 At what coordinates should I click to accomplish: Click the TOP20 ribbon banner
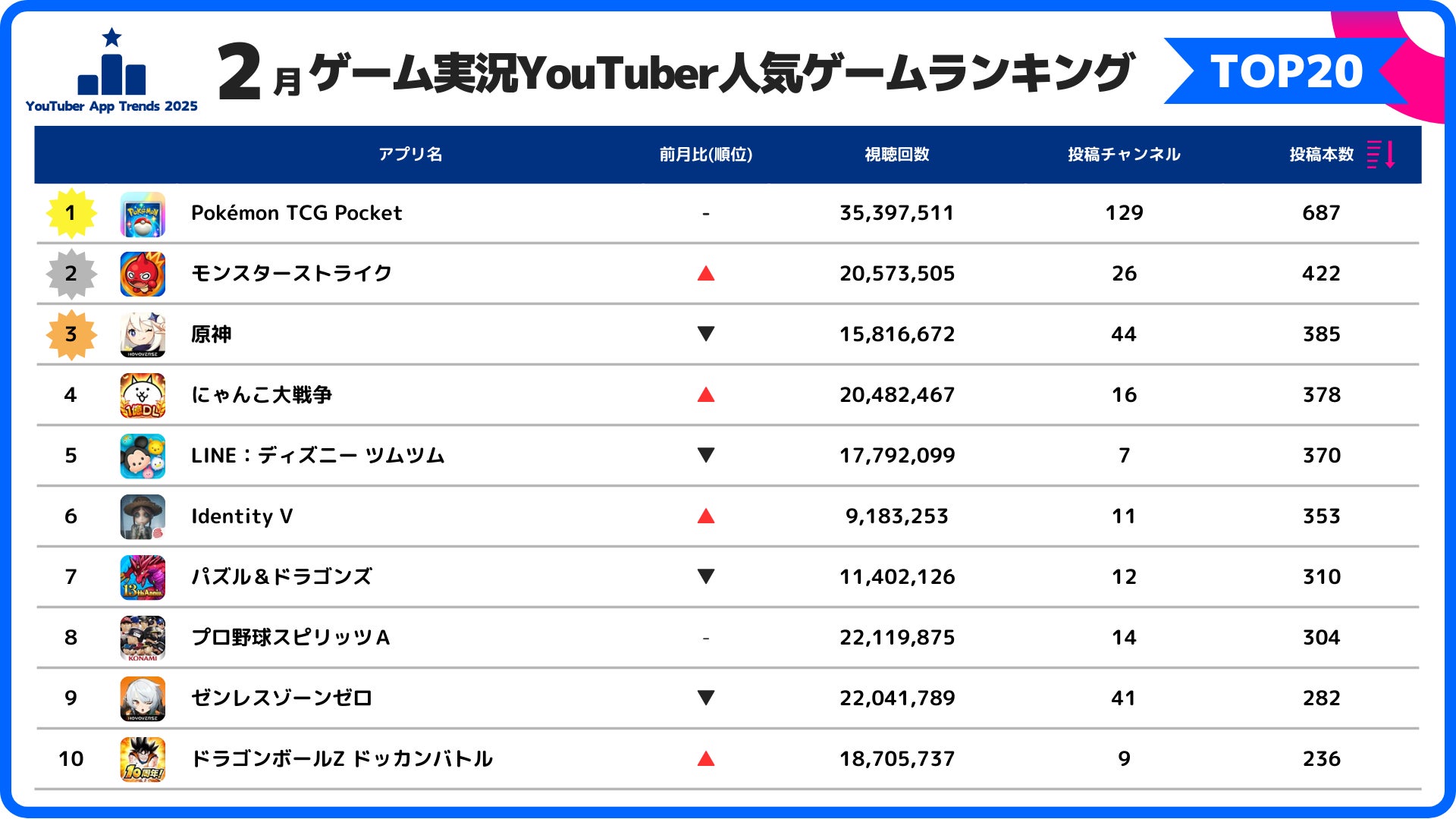(1286, 71)
